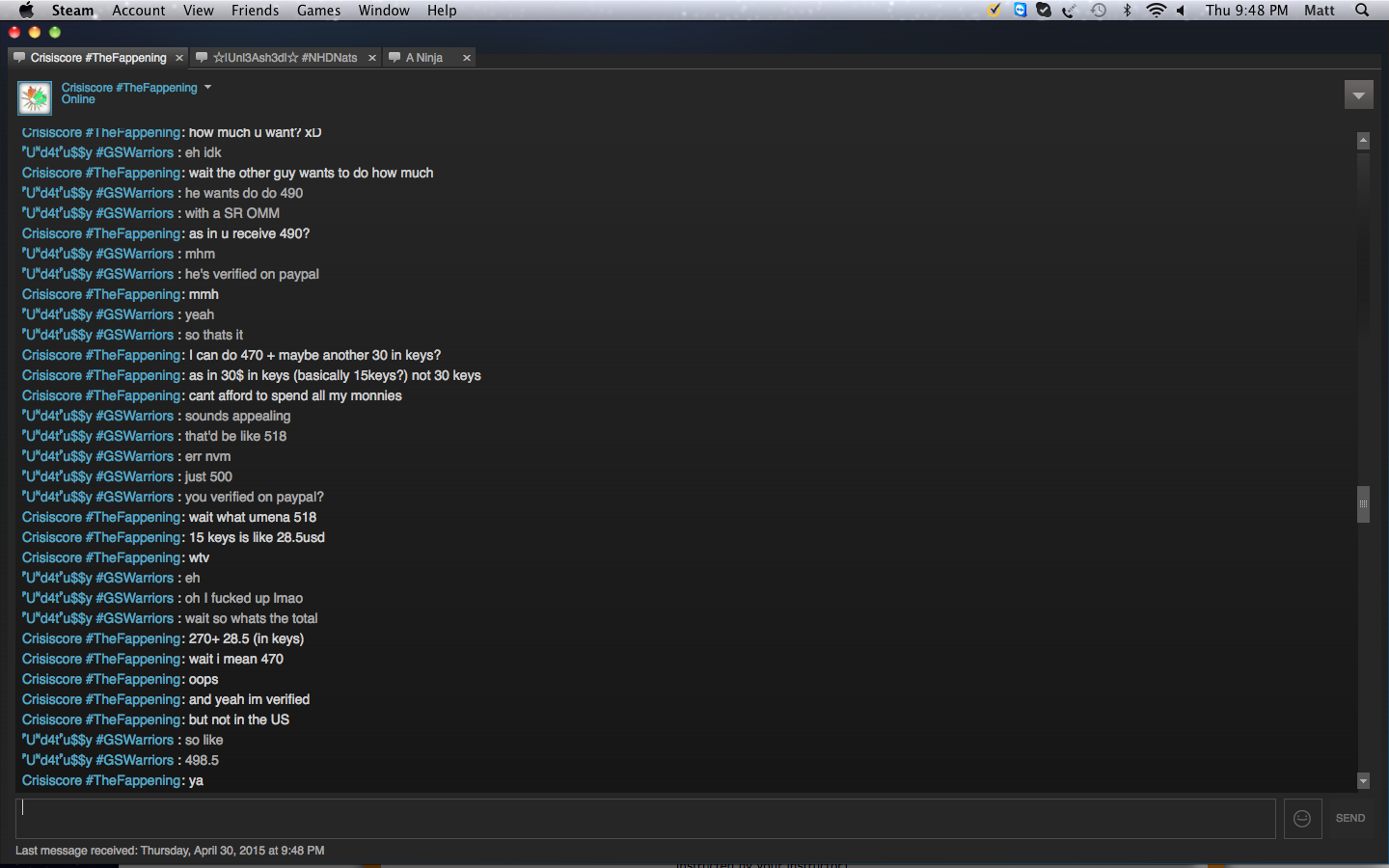Open Spotlight search magnifier
This screenshot has height=868, width=1389.
point(1362,11)
